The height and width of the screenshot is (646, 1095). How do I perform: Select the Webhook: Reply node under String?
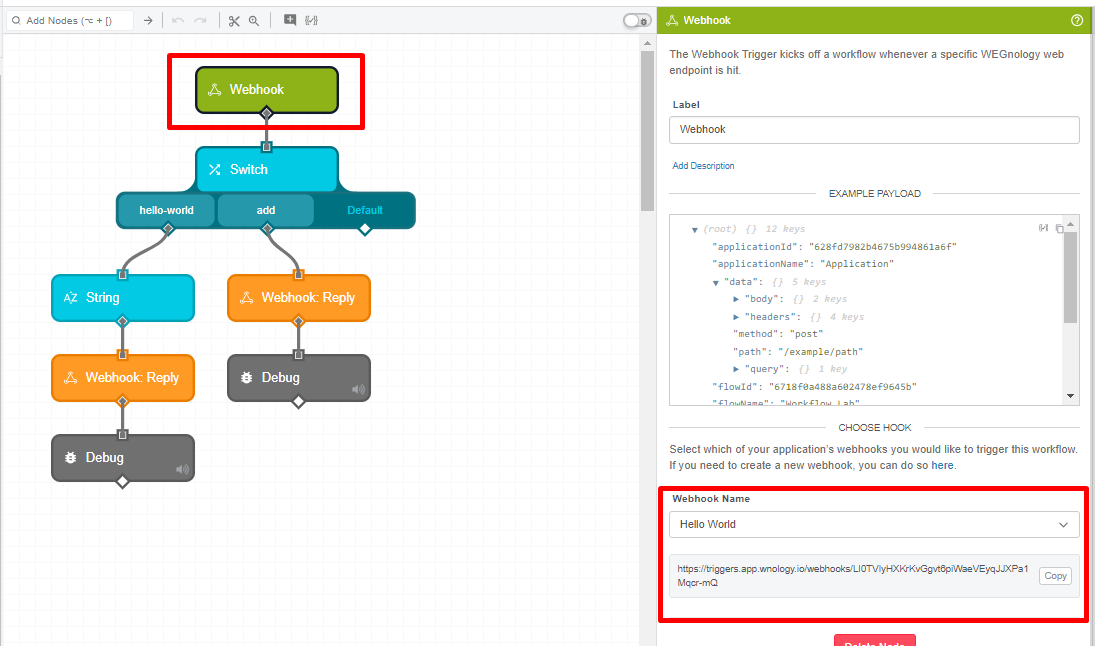pos(123,378)
